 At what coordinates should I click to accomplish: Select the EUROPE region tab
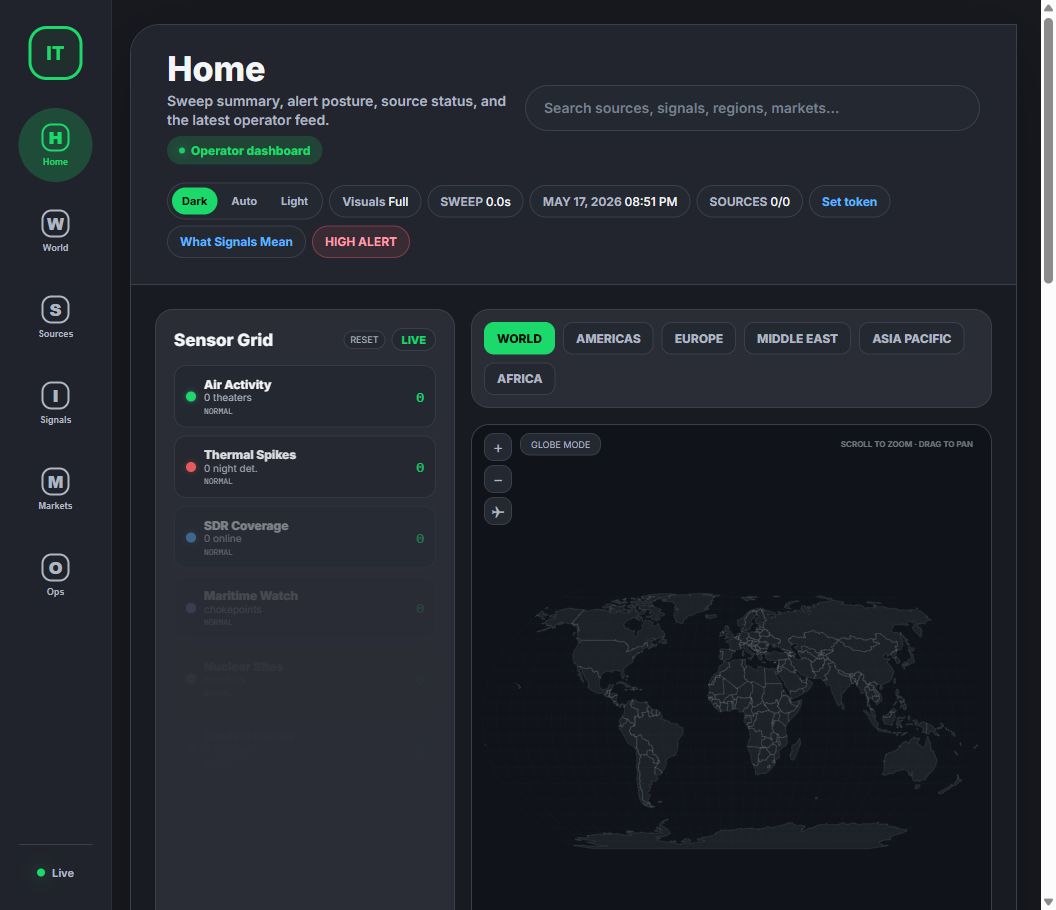[698, 339]
